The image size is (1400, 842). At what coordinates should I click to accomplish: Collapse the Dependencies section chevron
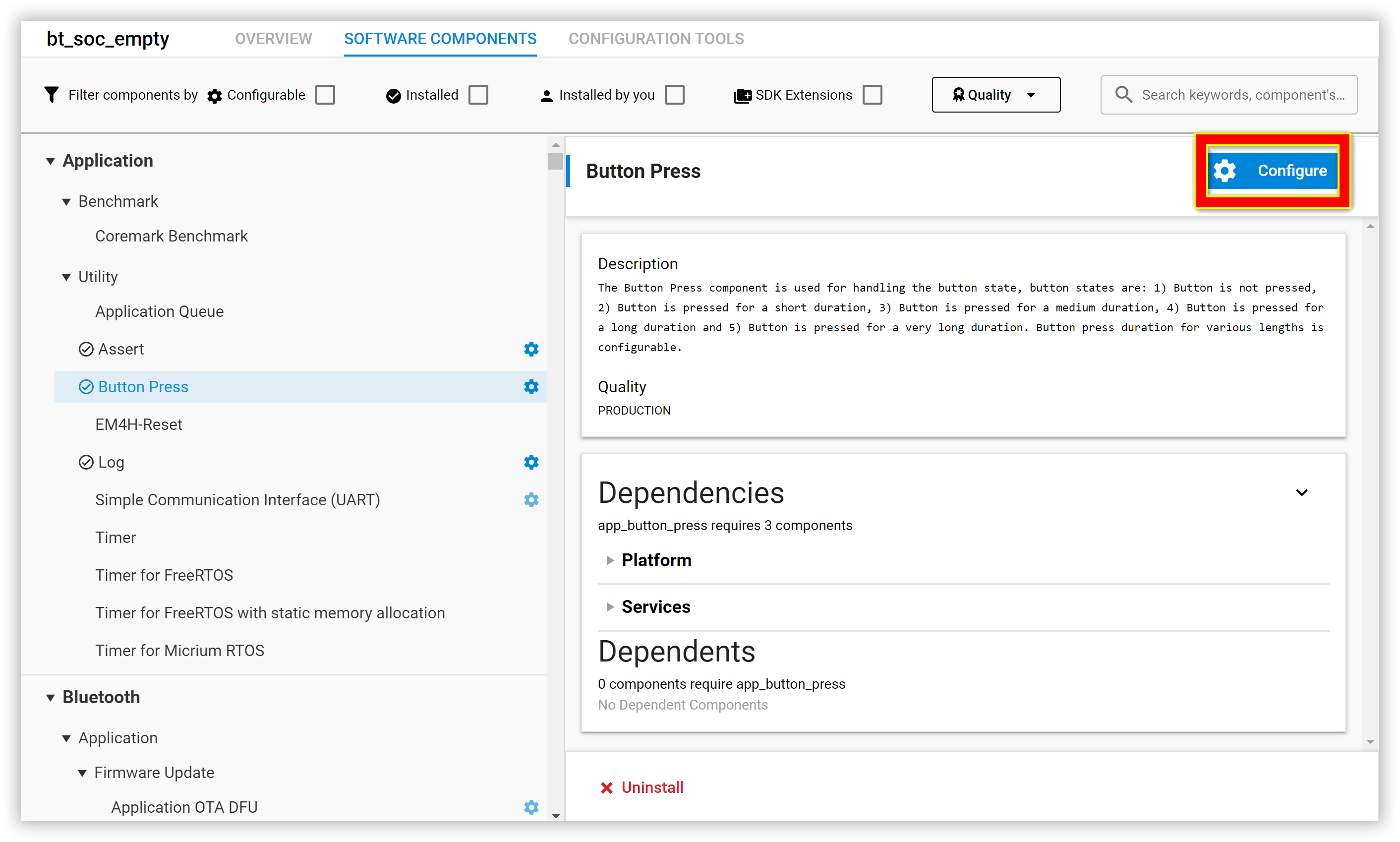point(1301,492)
